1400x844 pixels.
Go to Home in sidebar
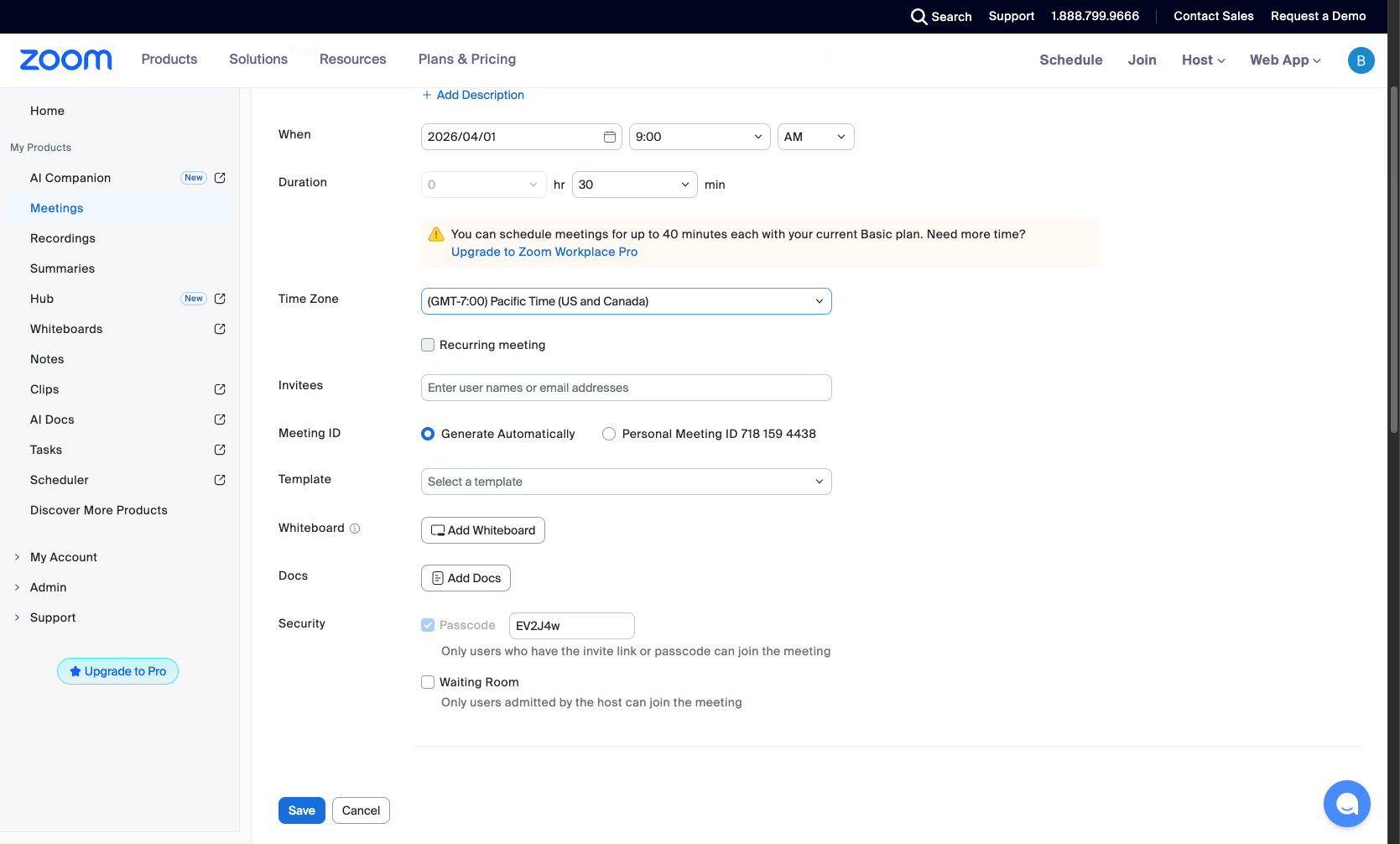(47, 111)
